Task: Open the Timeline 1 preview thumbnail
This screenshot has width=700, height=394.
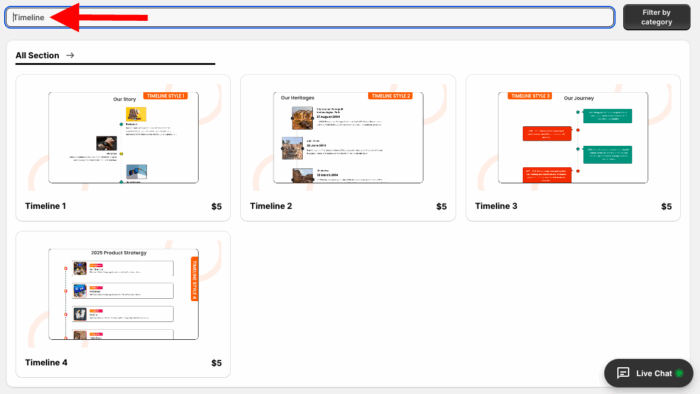Action: [x=124, y=137]
